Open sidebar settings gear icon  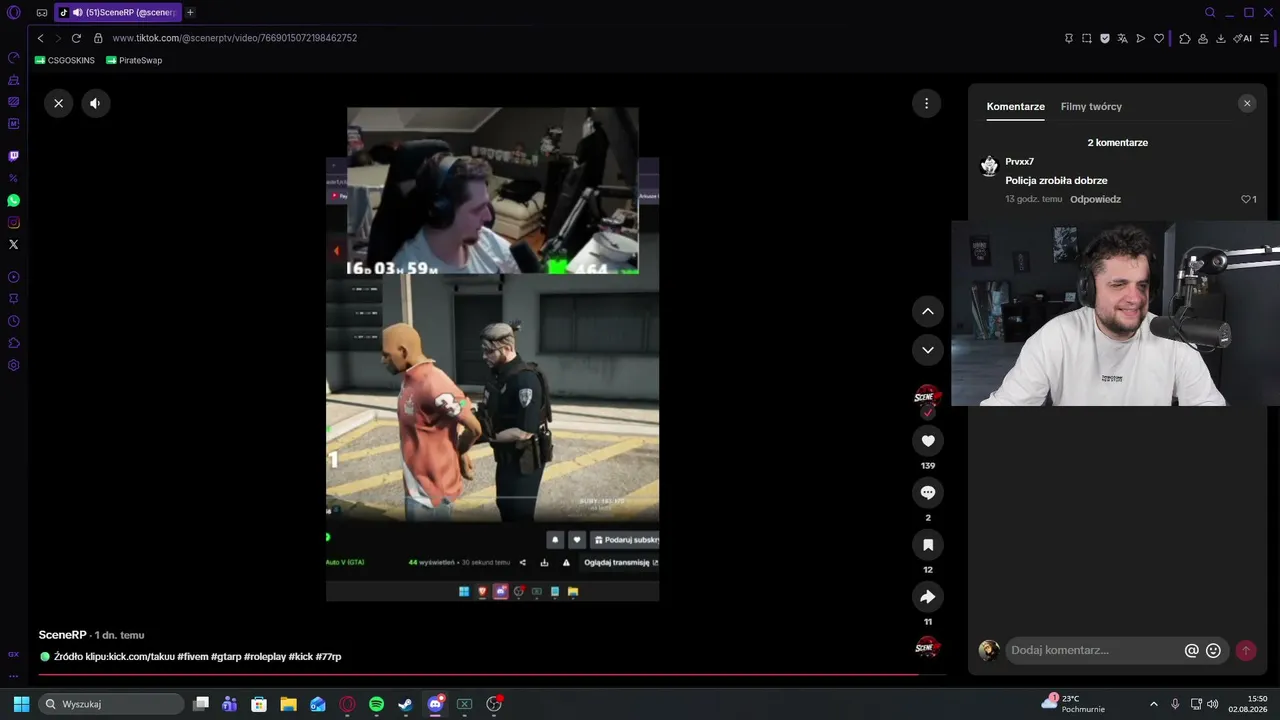click(x=14, y=365)
